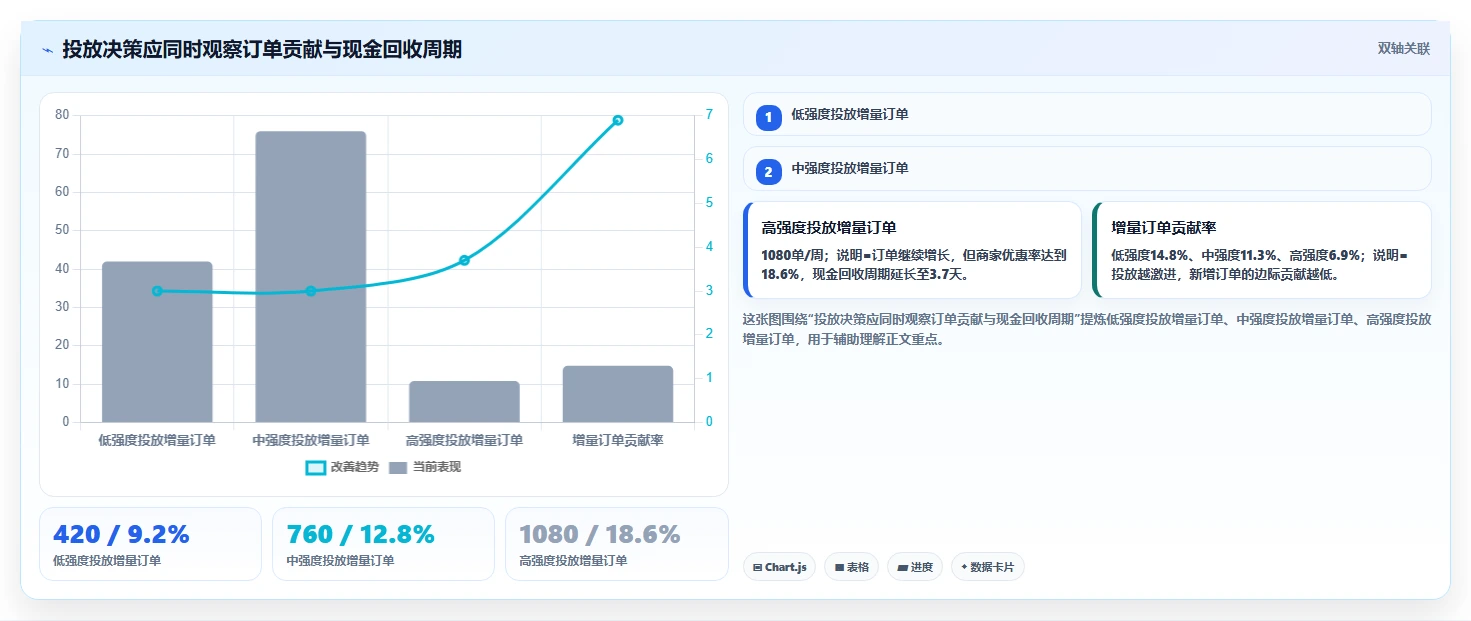Click the icon in the Chart.js tag

pos(757,567)
